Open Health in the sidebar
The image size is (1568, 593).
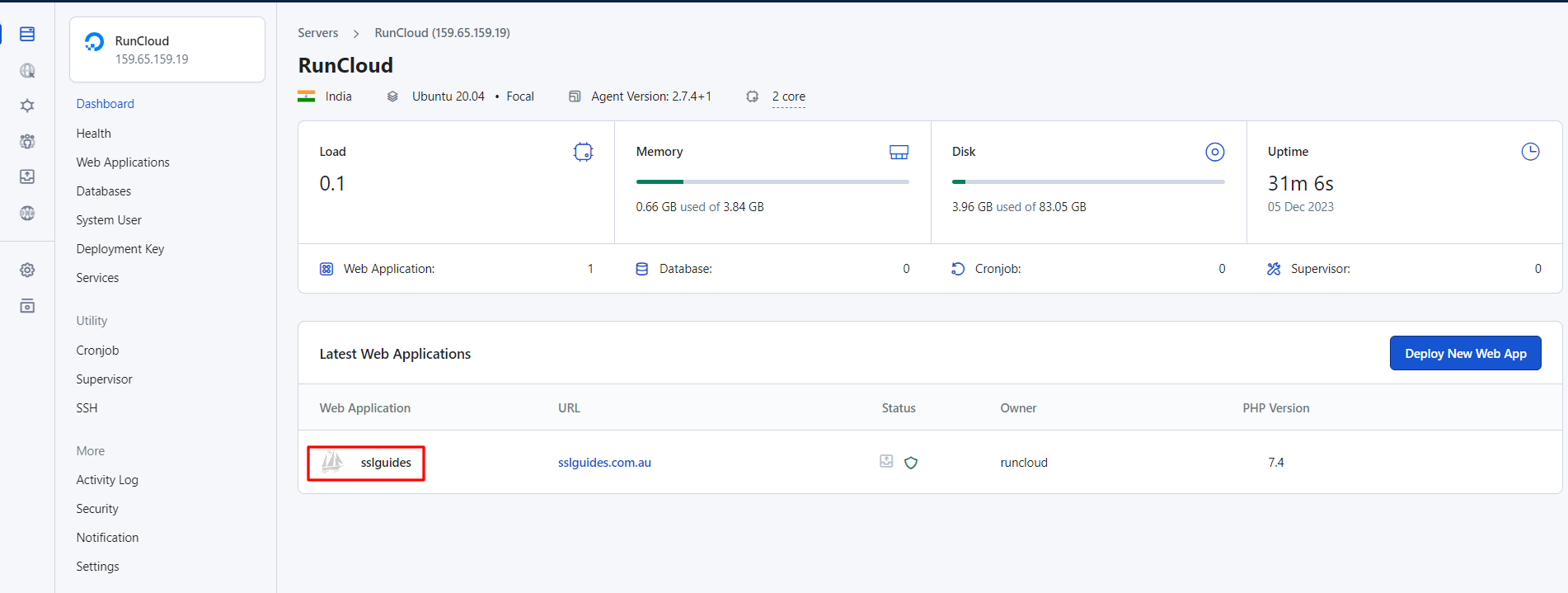[94, 134]
